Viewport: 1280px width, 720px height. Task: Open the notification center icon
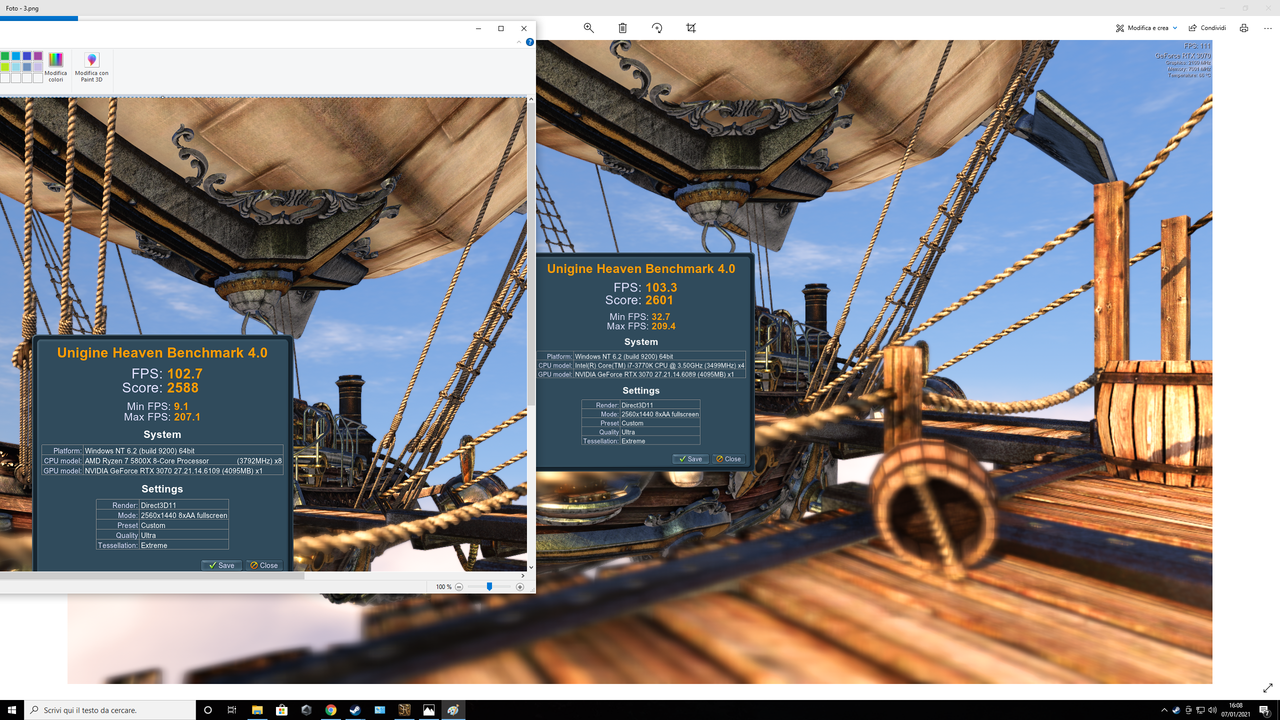(1266, 710)
